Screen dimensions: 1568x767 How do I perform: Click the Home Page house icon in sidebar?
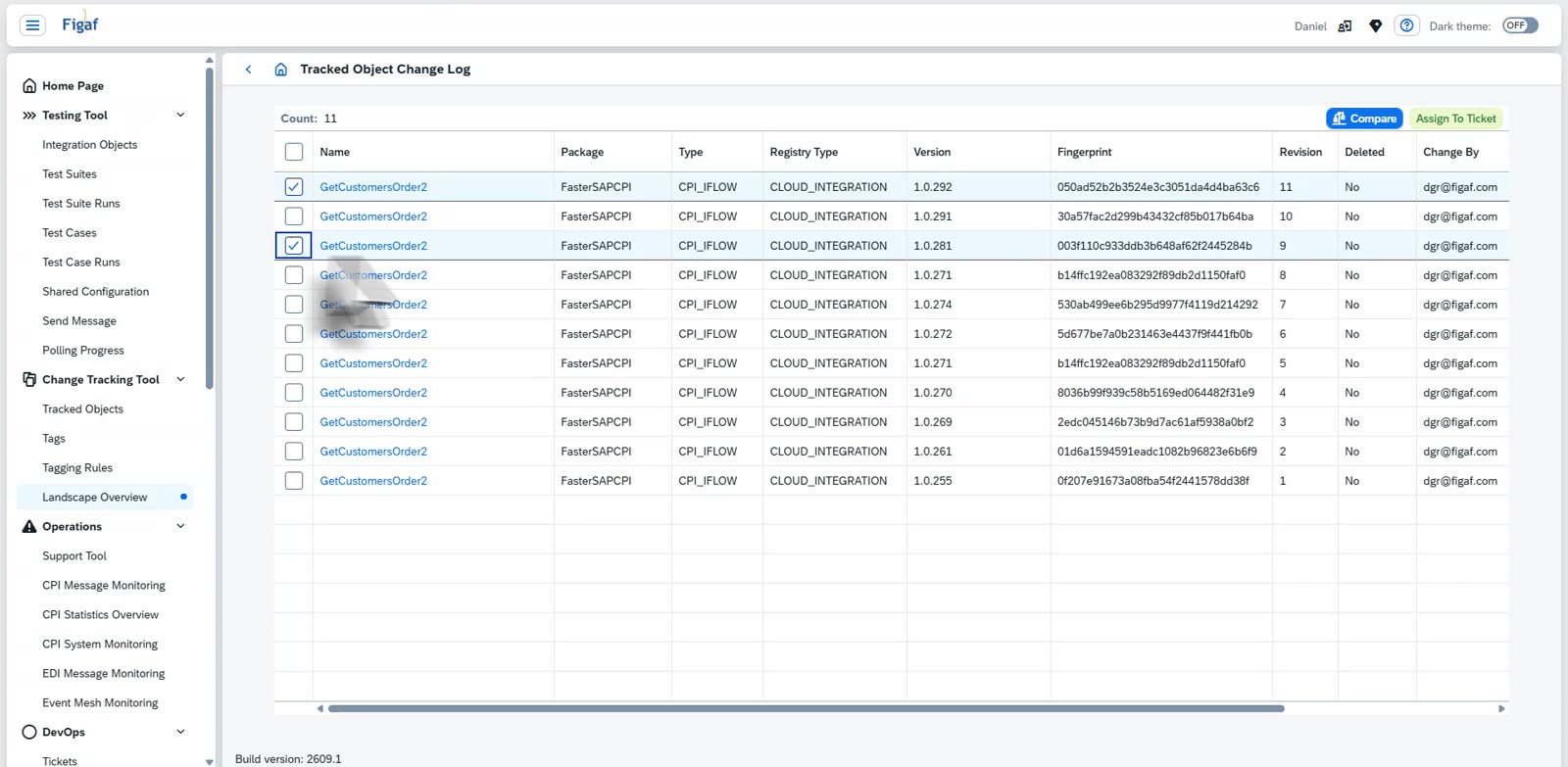(29, 86)
